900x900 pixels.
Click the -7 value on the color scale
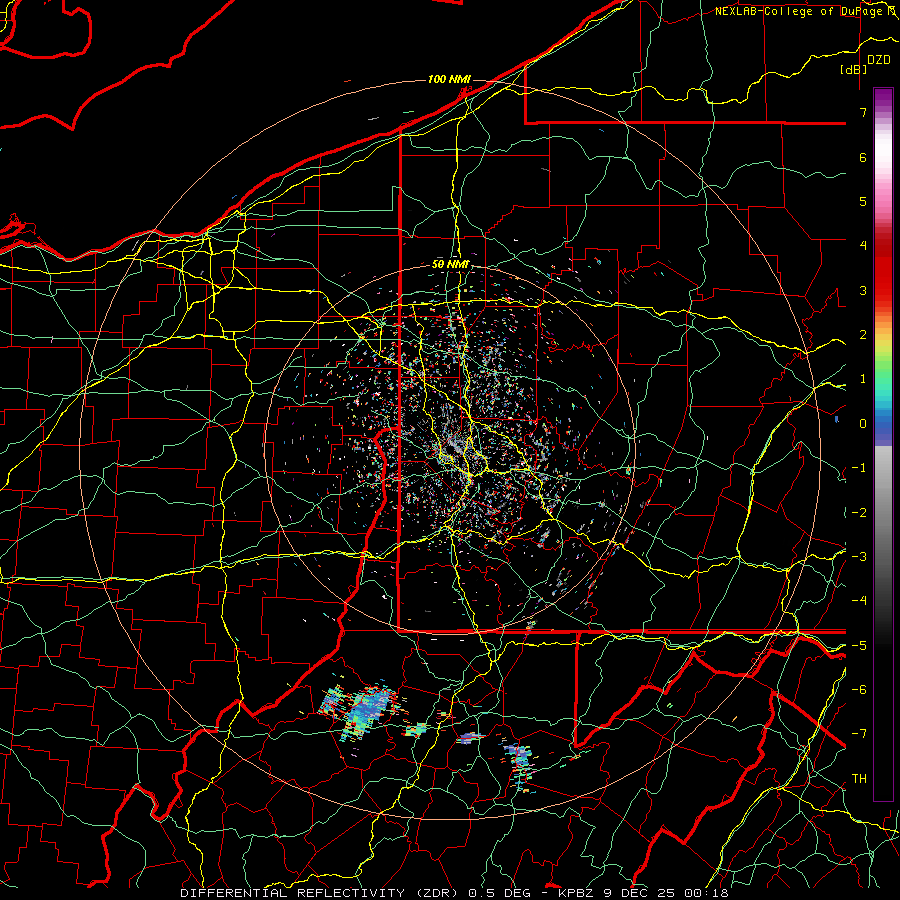pos(859,734)
